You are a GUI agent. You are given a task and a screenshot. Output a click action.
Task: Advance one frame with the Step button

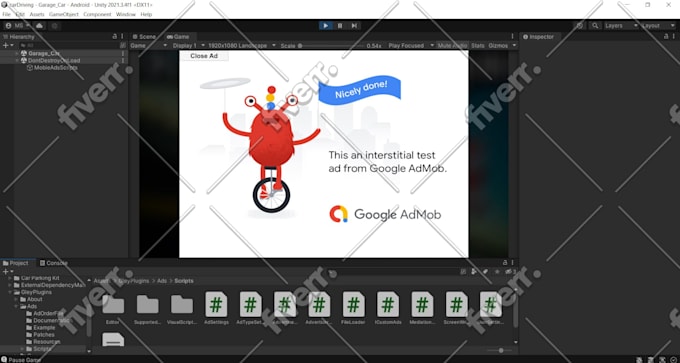(x=354, y=26)
